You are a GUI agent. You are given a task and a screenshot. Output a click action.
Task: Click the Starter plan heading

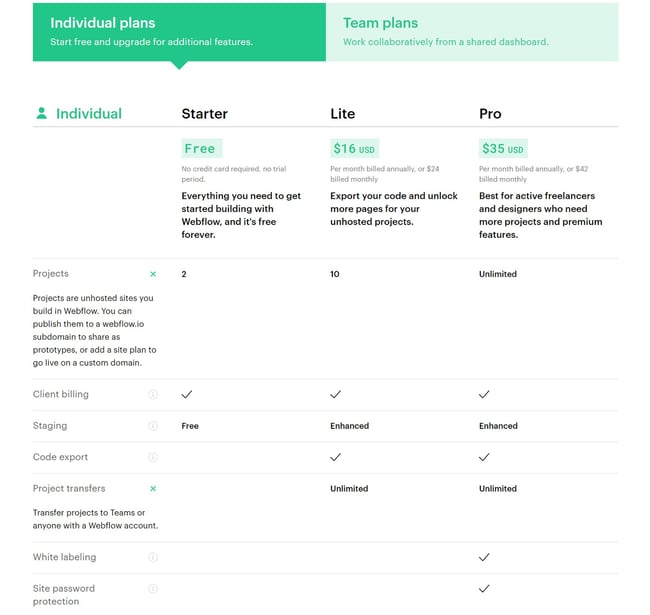click(205, 114)
